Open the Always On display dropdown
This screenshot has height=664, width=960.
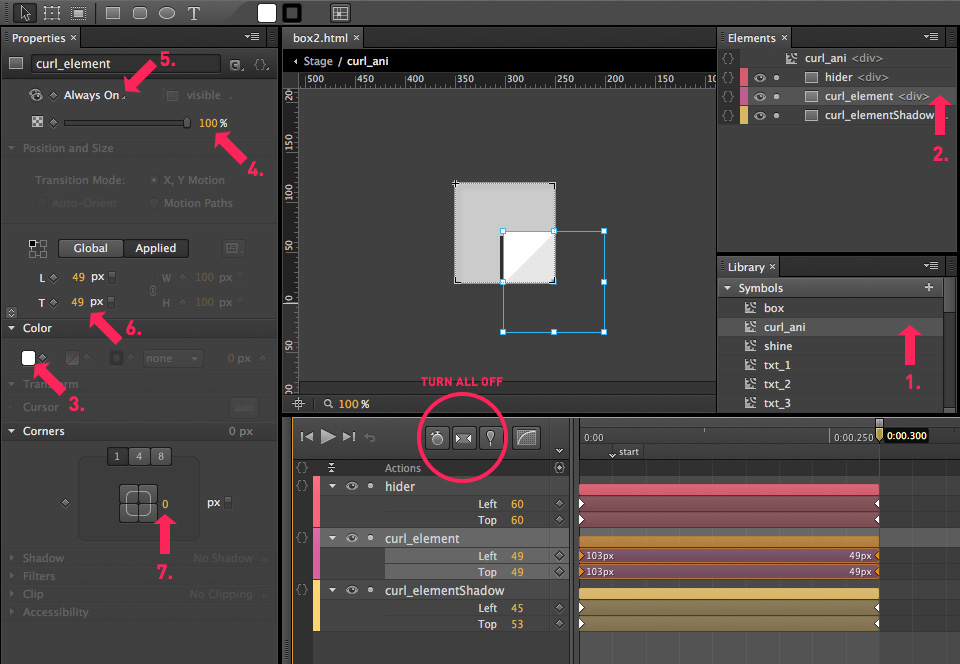click(94, 95)
